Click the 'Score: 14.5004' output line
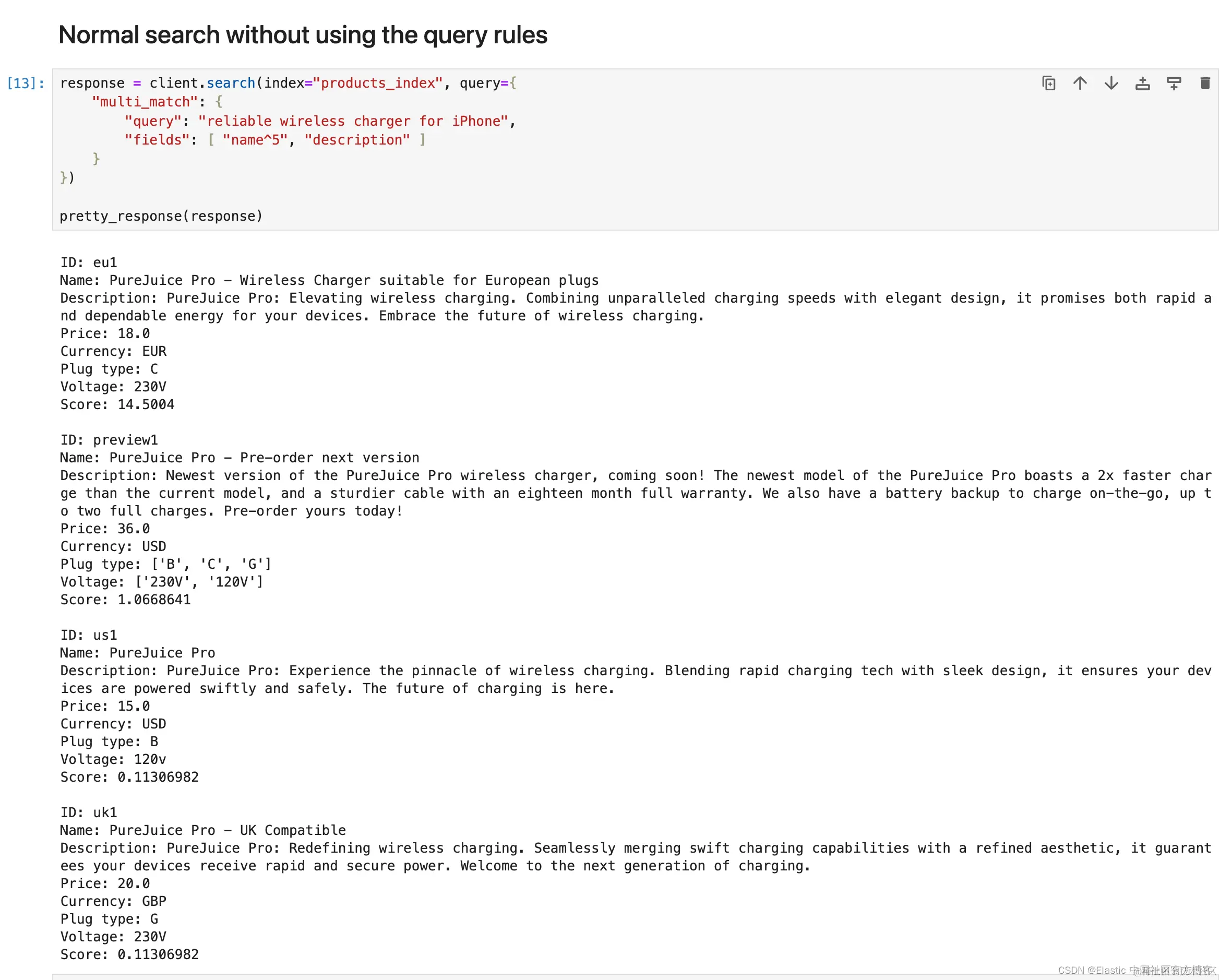1220x980 pixels. tap(117, 404)
